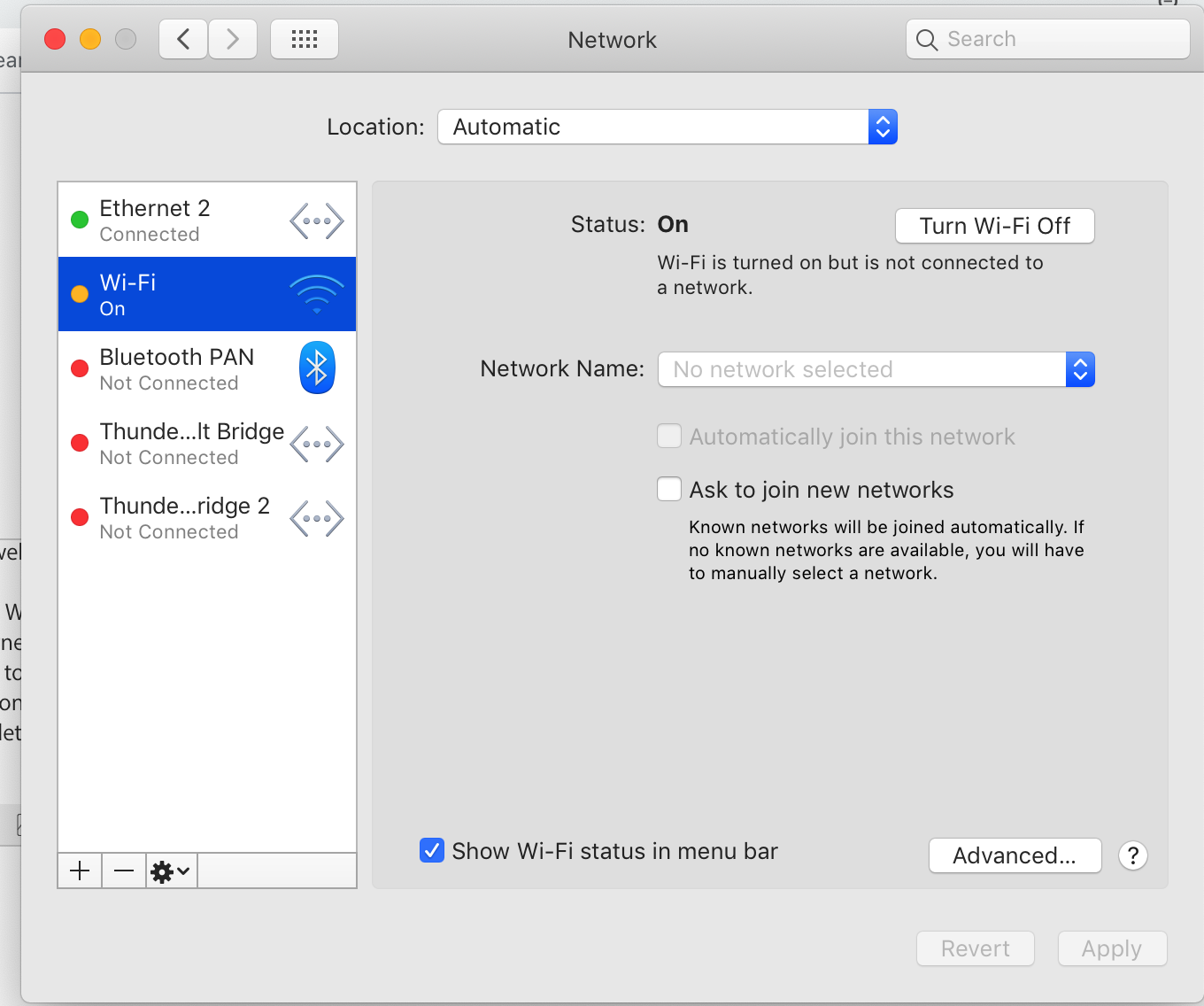Open the Network Name dropdown

(x=876, y=369)
